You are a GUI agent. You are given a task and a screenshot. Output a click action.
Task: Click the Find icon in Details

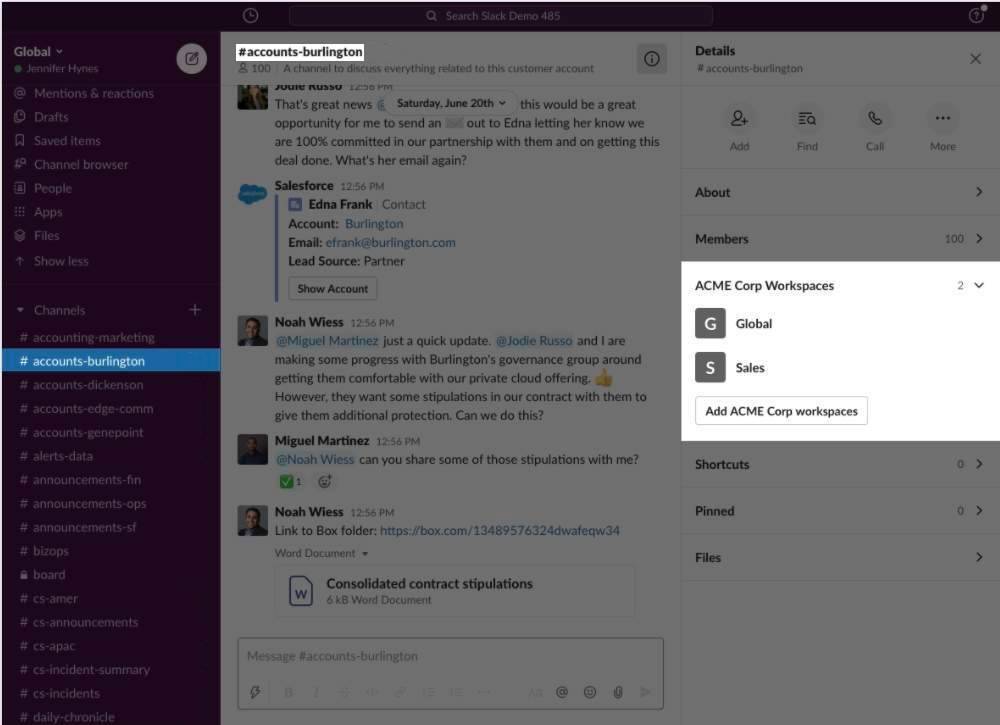point(807,118)
